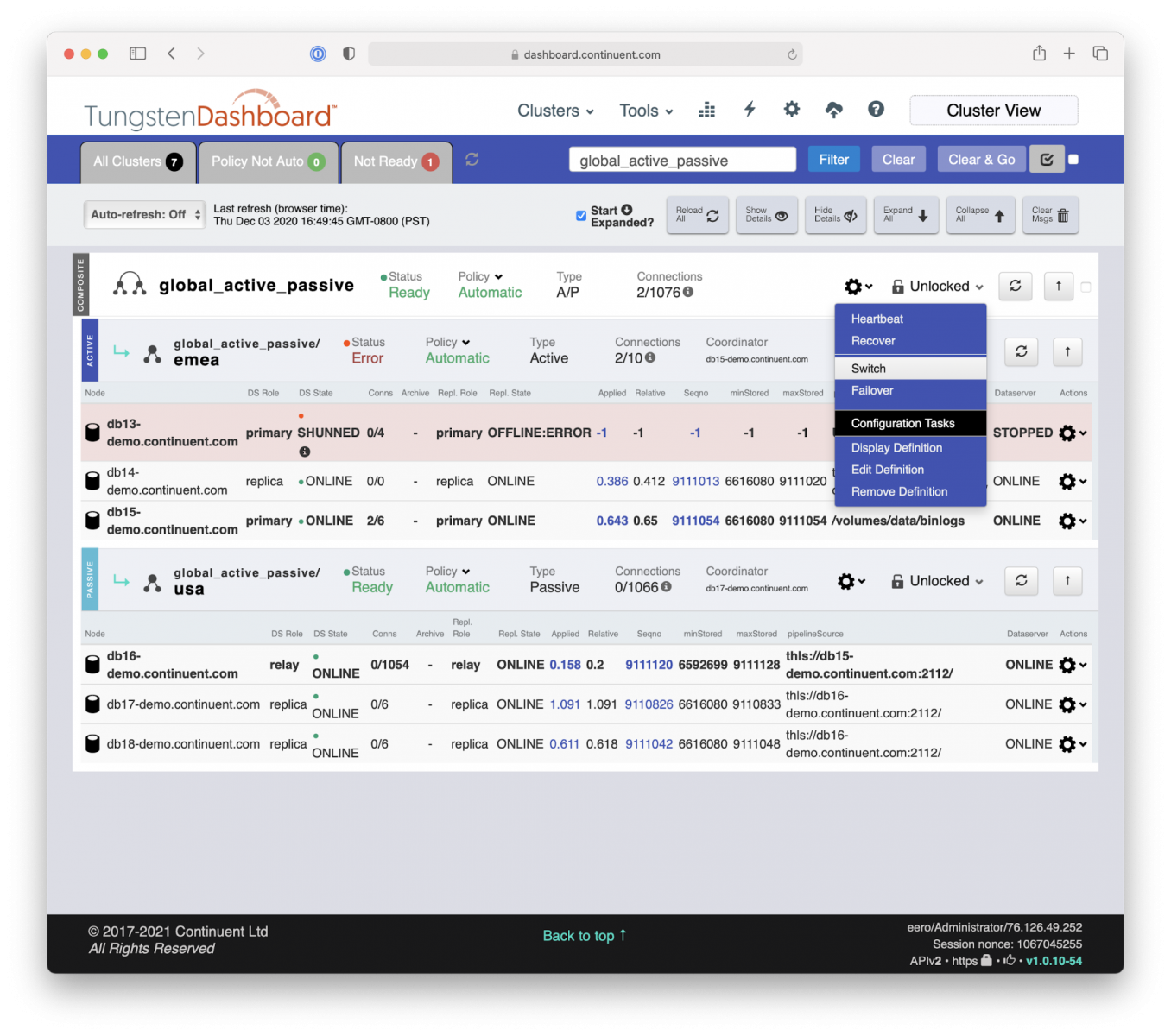Click the refresh icon next to Not Ready tab
The height and width of the screenshot is (1036, 1171).
coord(472,160)
